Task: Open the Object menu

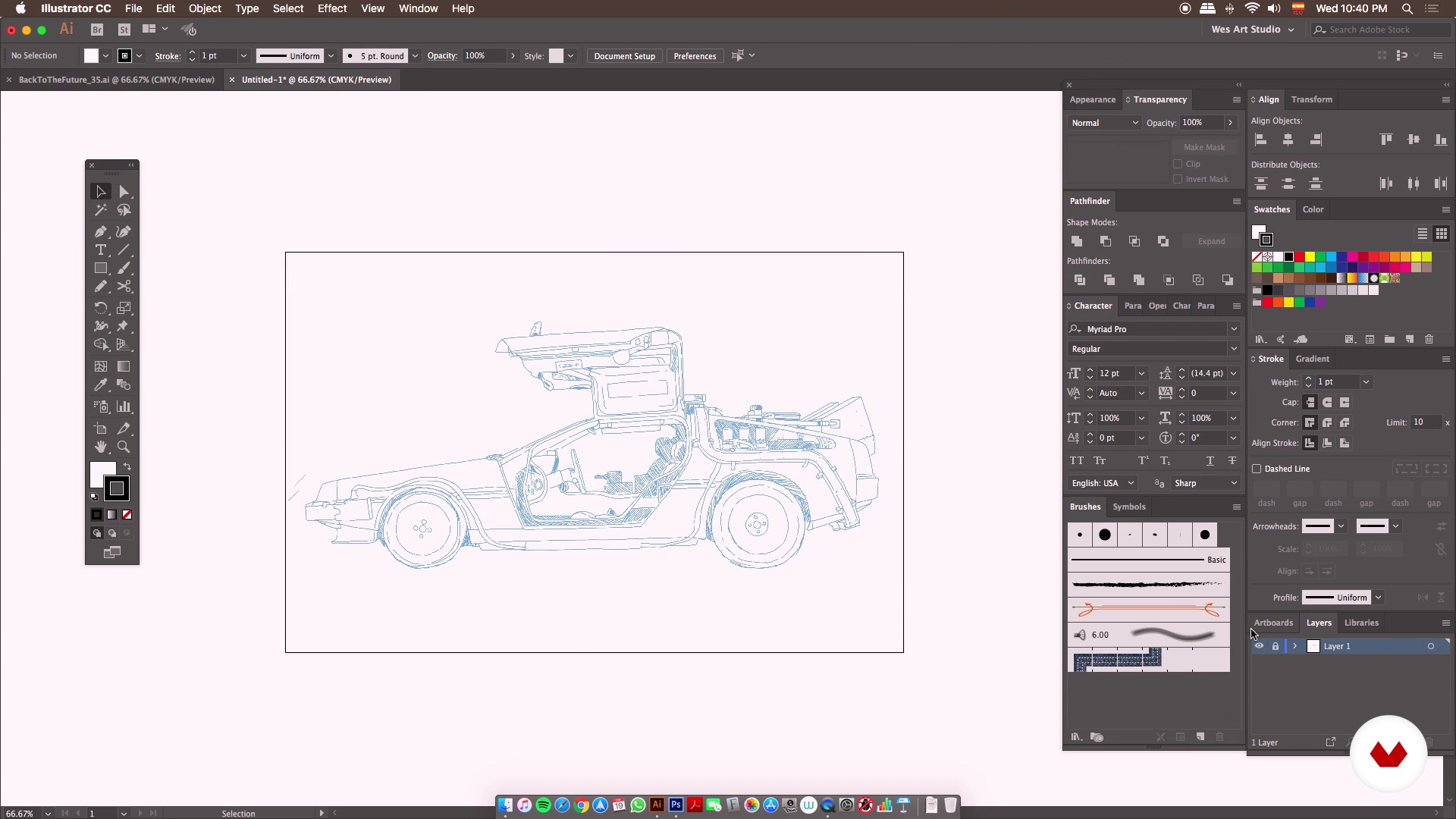Action: coord(205,8)
